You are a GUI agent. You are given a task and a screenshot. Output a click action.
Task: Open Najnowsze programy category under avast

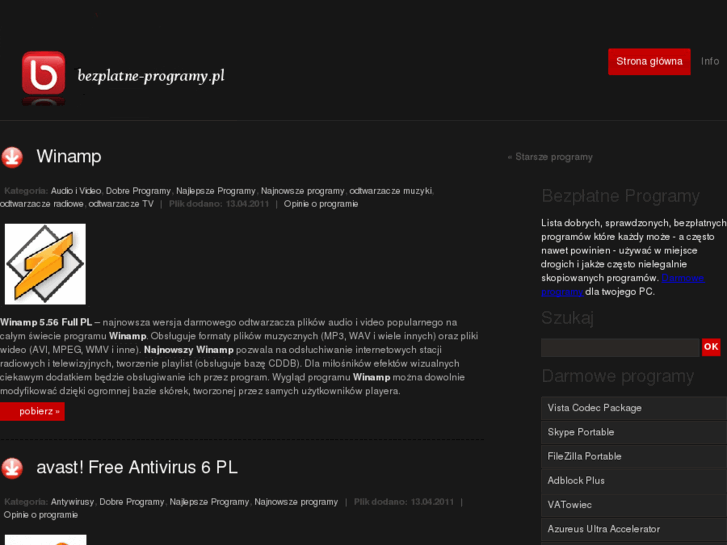(296, 502)
